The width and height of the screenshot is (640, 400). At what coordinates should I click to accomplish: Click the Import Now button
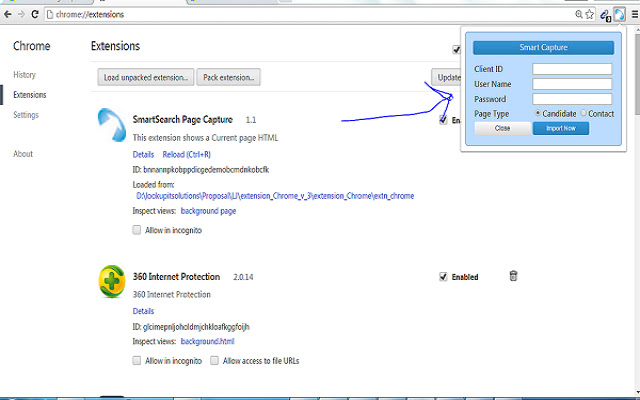pyautogui.click(x=561, y=128)
